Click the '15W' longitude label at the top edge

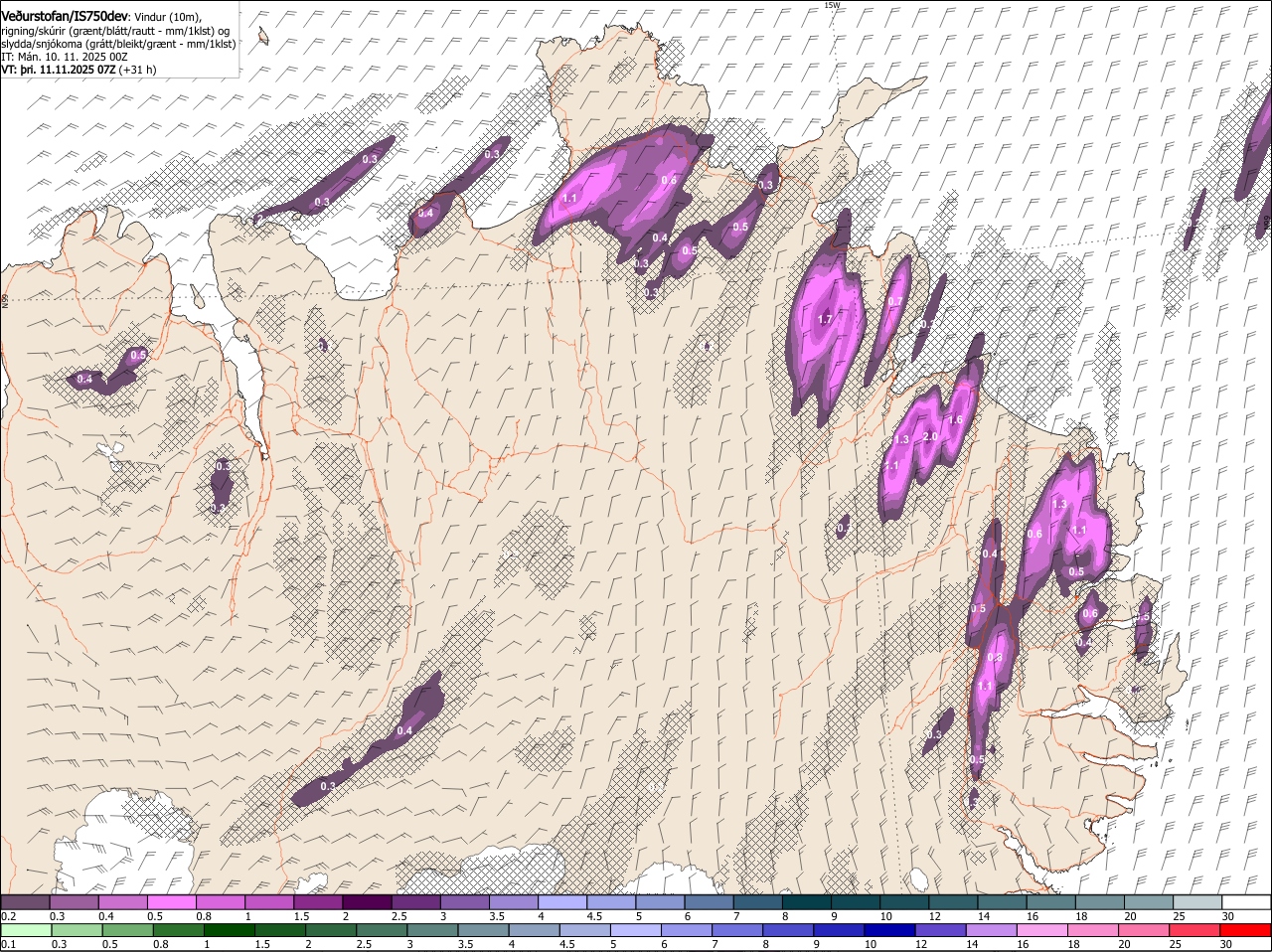pyautogui.click(x=832, y=5)
